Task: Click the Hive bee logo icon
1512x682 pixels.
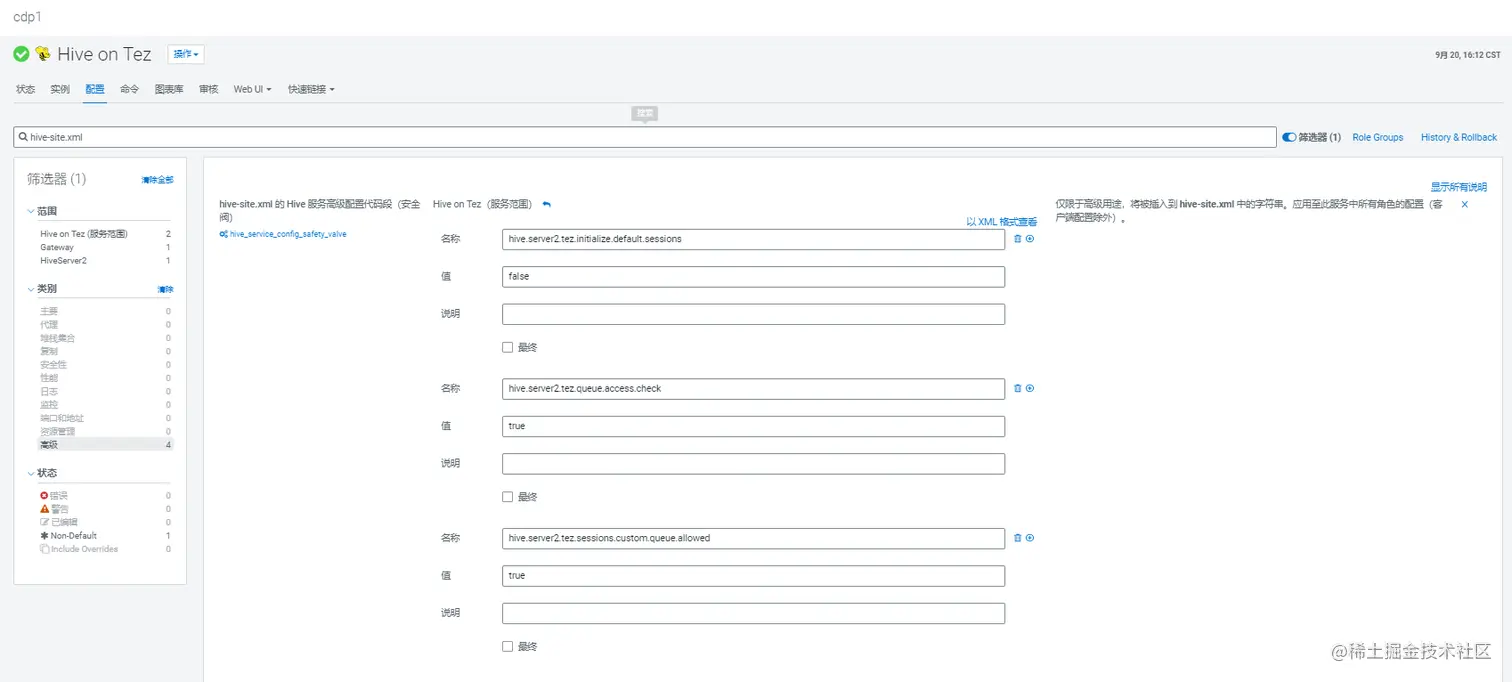Action: pos(43,54)
